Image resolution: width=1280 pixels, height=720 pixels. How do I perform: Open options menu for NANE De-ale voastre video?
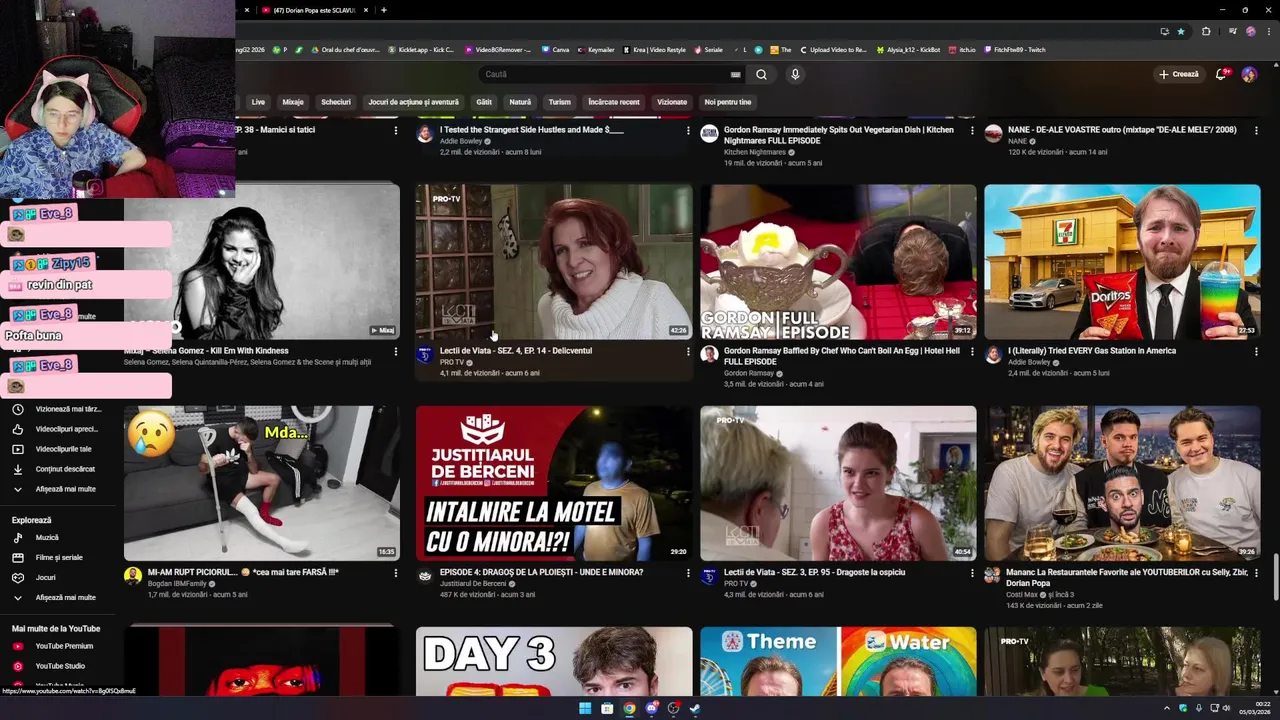click(x=1256, y=130)
